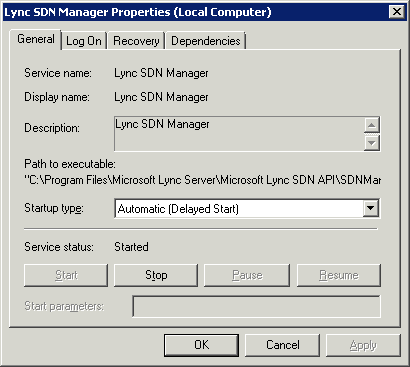Click the disabled Resume button
410x367 pixels.
coord(339,275)
